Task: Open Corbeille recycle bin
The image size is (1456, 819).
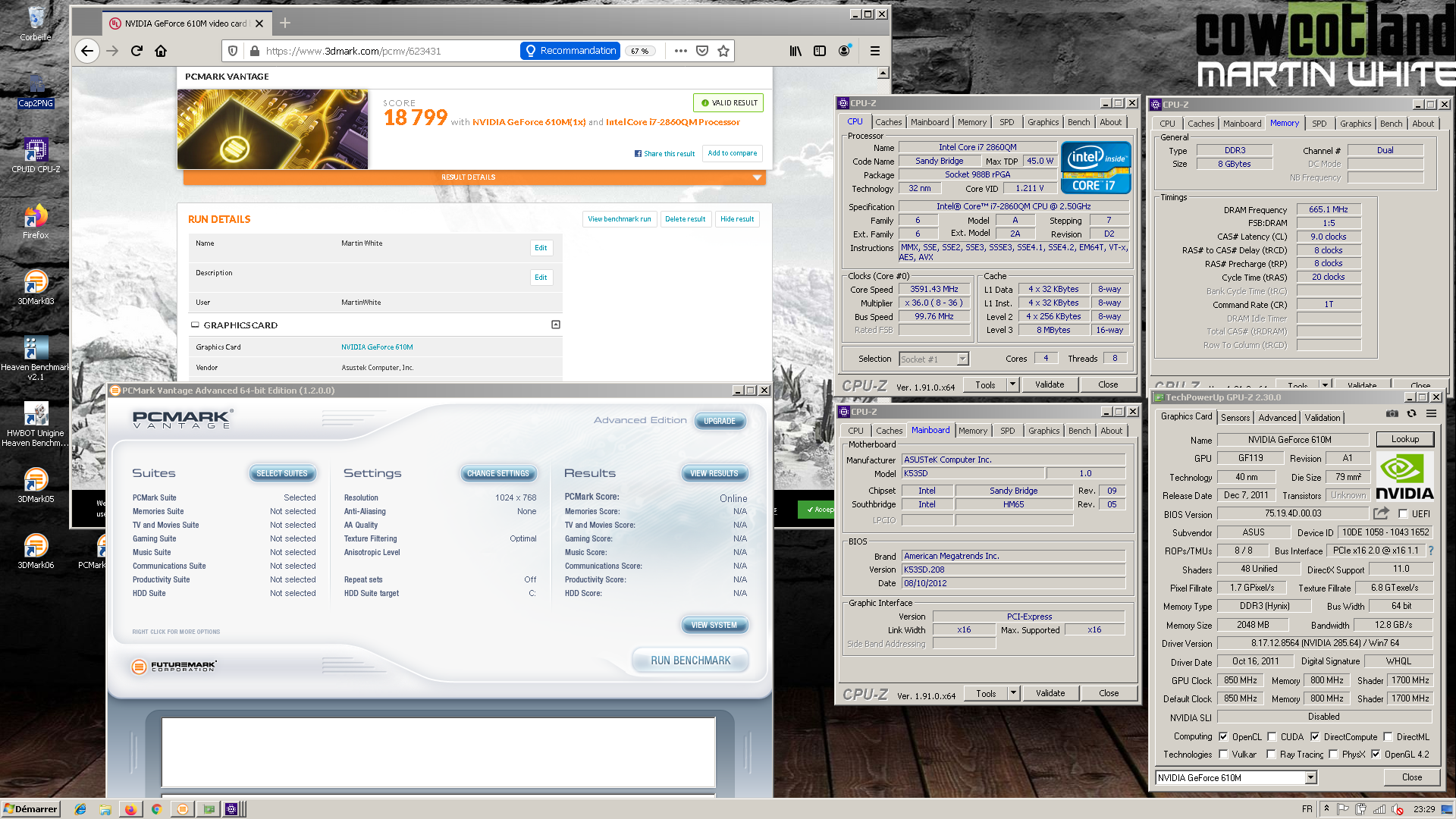Action: (x=36, y=23)
